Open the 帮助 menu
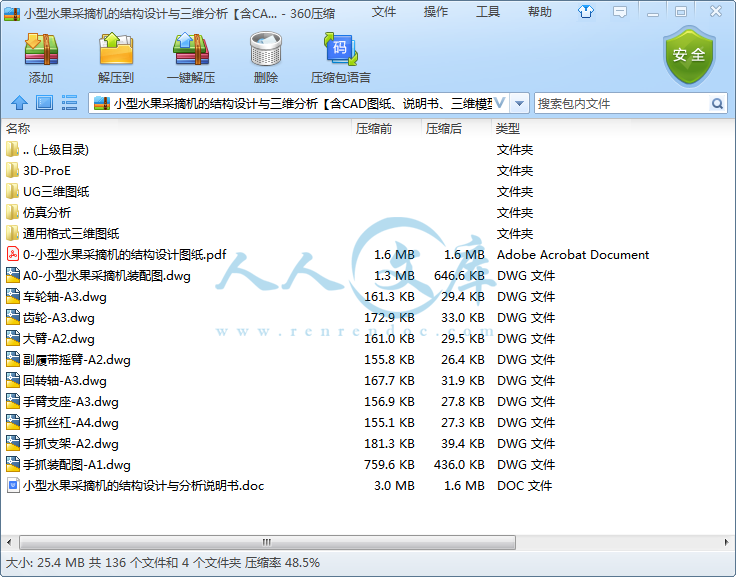 pyautogui.click(x=540, y=12)
